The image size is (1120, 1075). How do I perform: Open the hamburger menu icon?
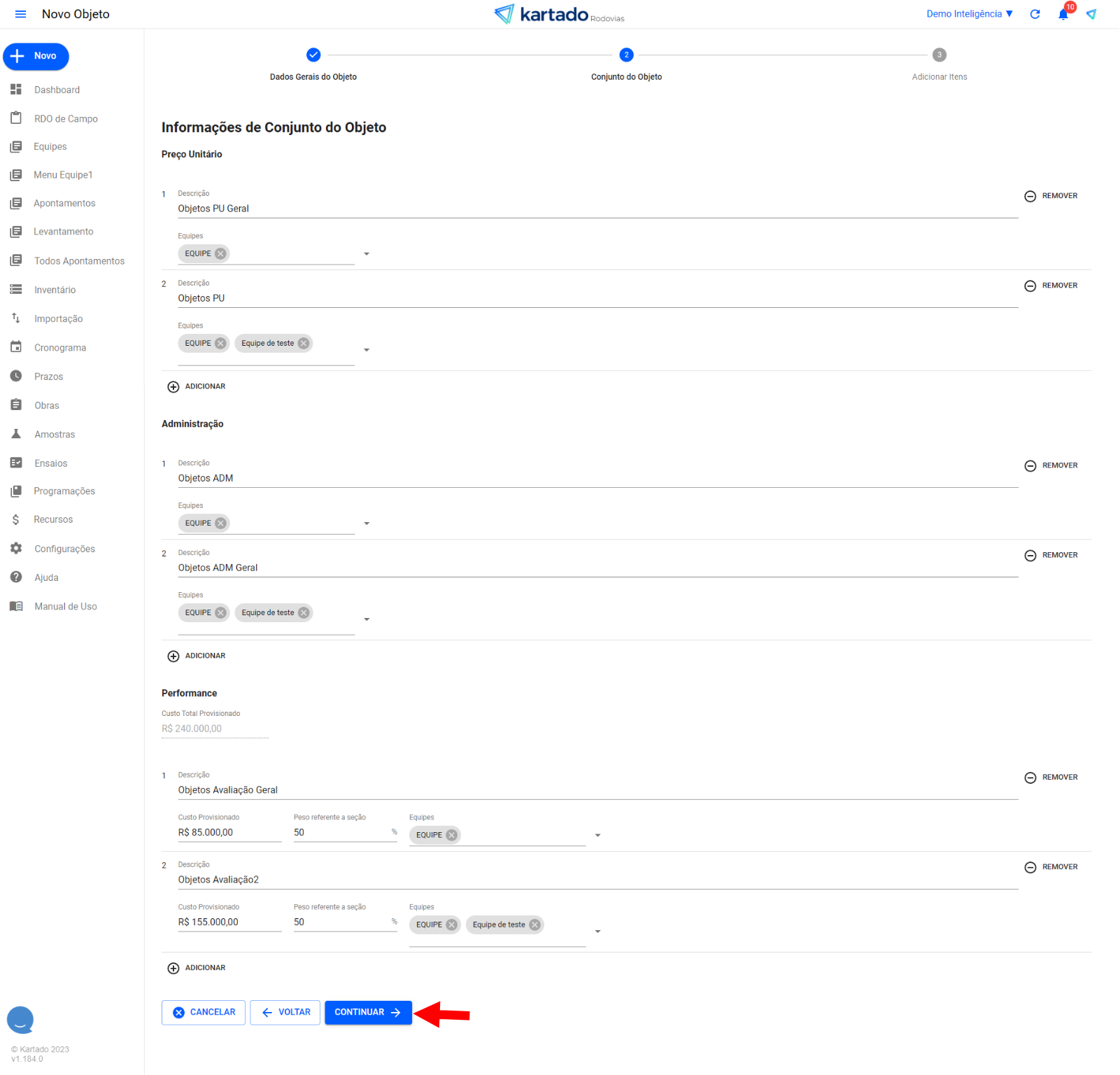[20, 14]
